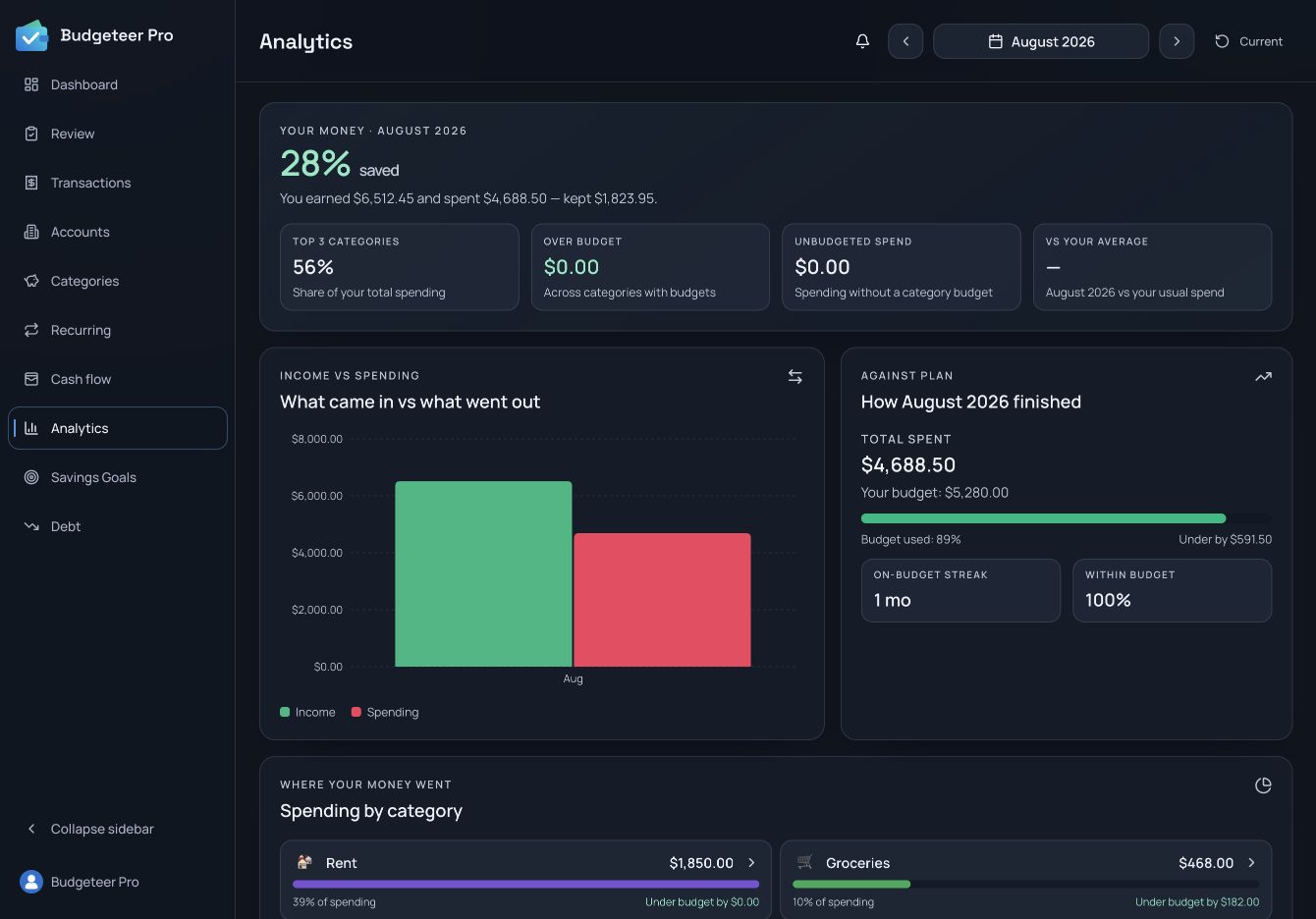
Task: Click the pie chart icon beside Spending by category
Action: [x=1263, y=785]
